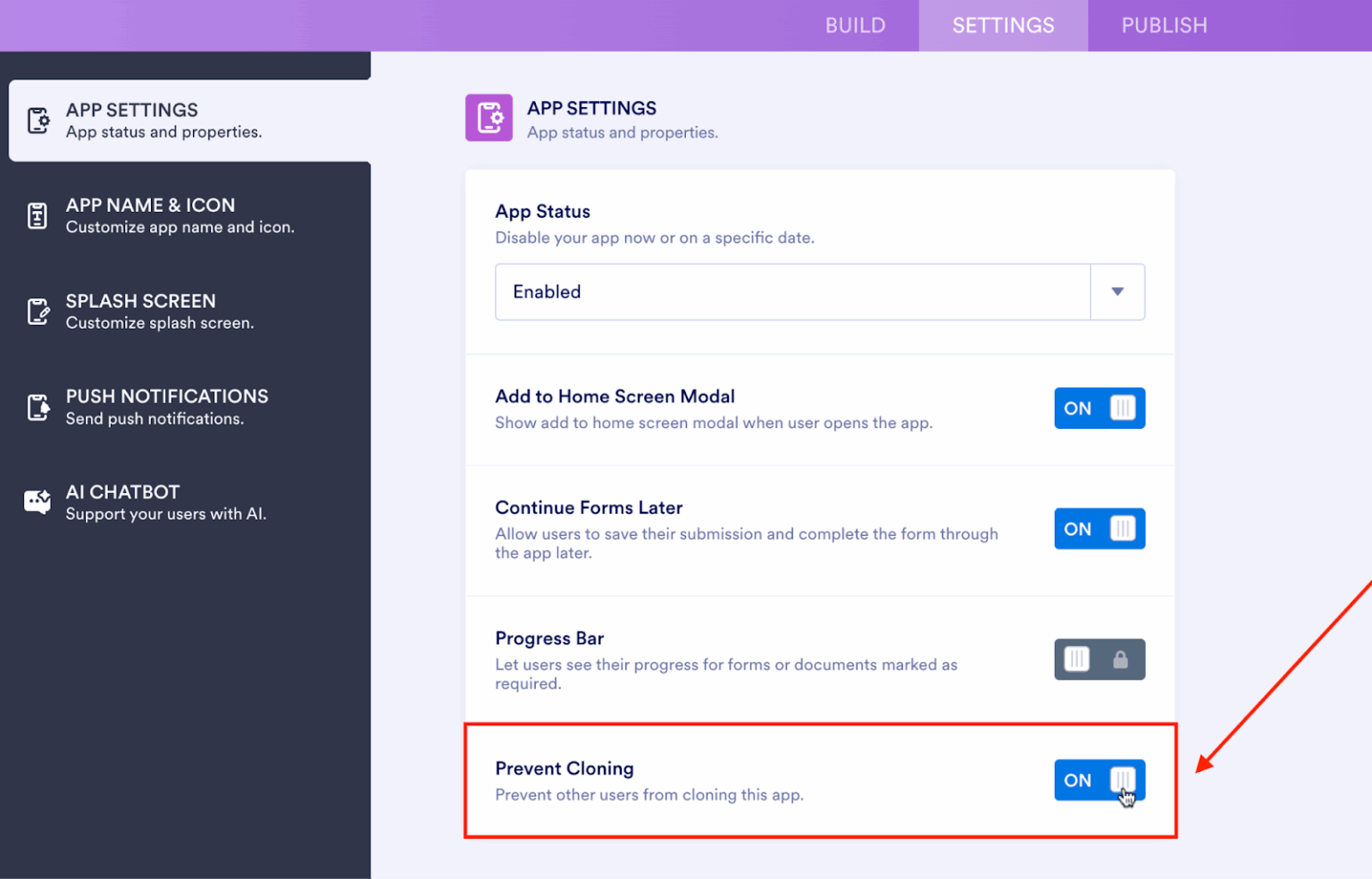Disable Continue Forms Later
The image size is (1372, 879).
point(1100,528)
